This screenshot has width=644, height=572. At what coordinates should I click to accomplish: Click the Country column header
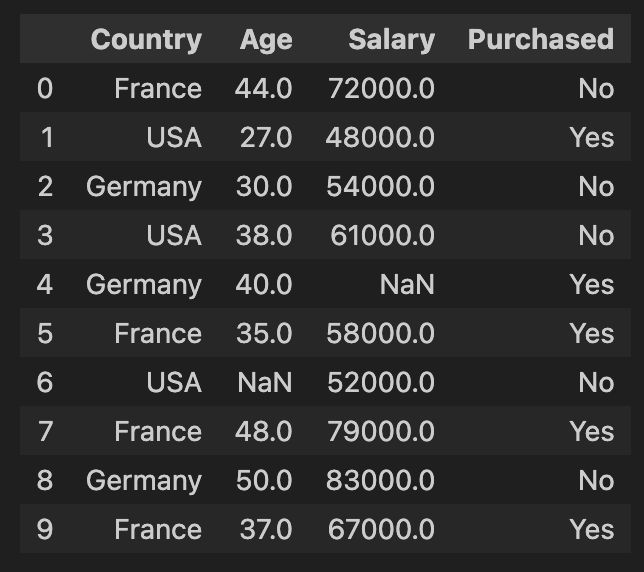[x=146, y=40]
